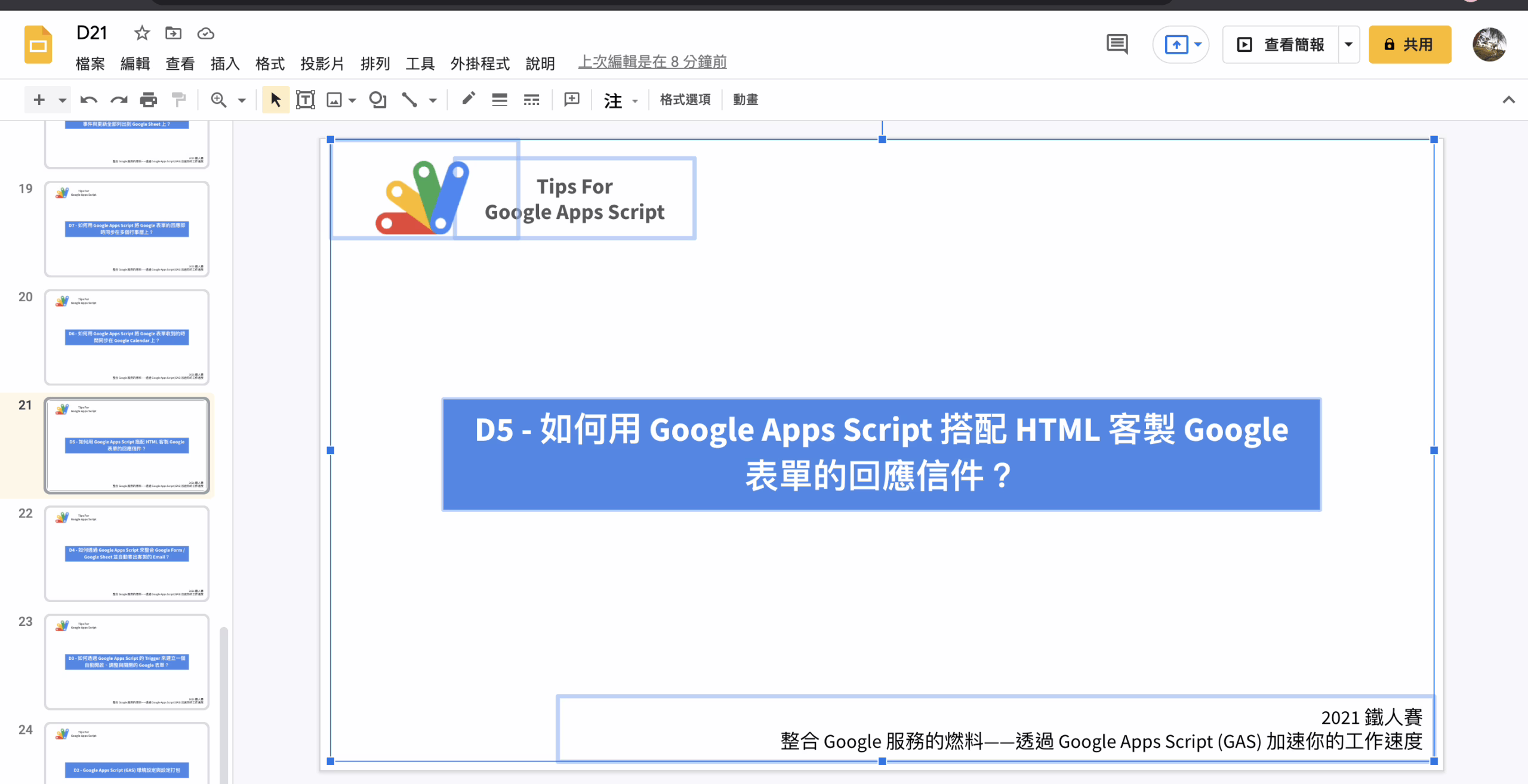Undo the last action
This screenshot has width=1528, height=784.
(x=88, y=100)
